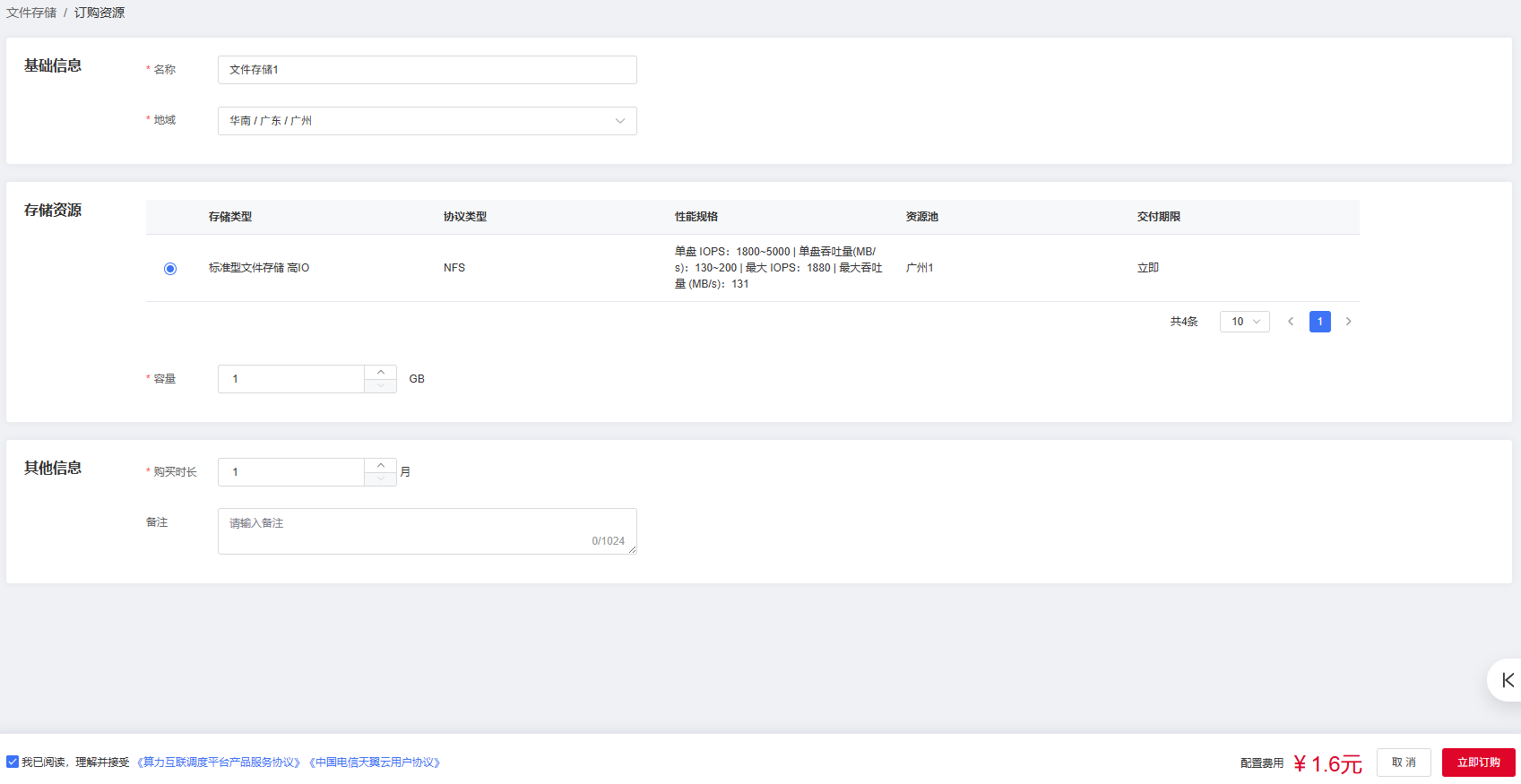Increase purchase duration with up arrow
The height and width of the screenshot is (784, 1521).
[x=381, y=465]
